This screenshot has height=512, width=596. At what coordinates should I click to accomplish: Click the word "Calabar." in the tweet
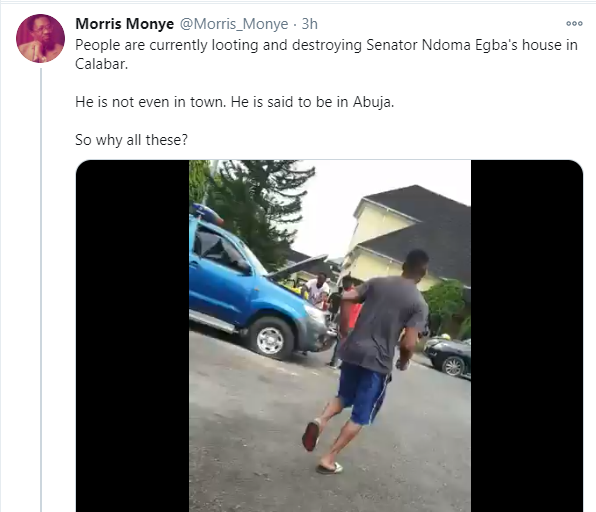[101, 64]
